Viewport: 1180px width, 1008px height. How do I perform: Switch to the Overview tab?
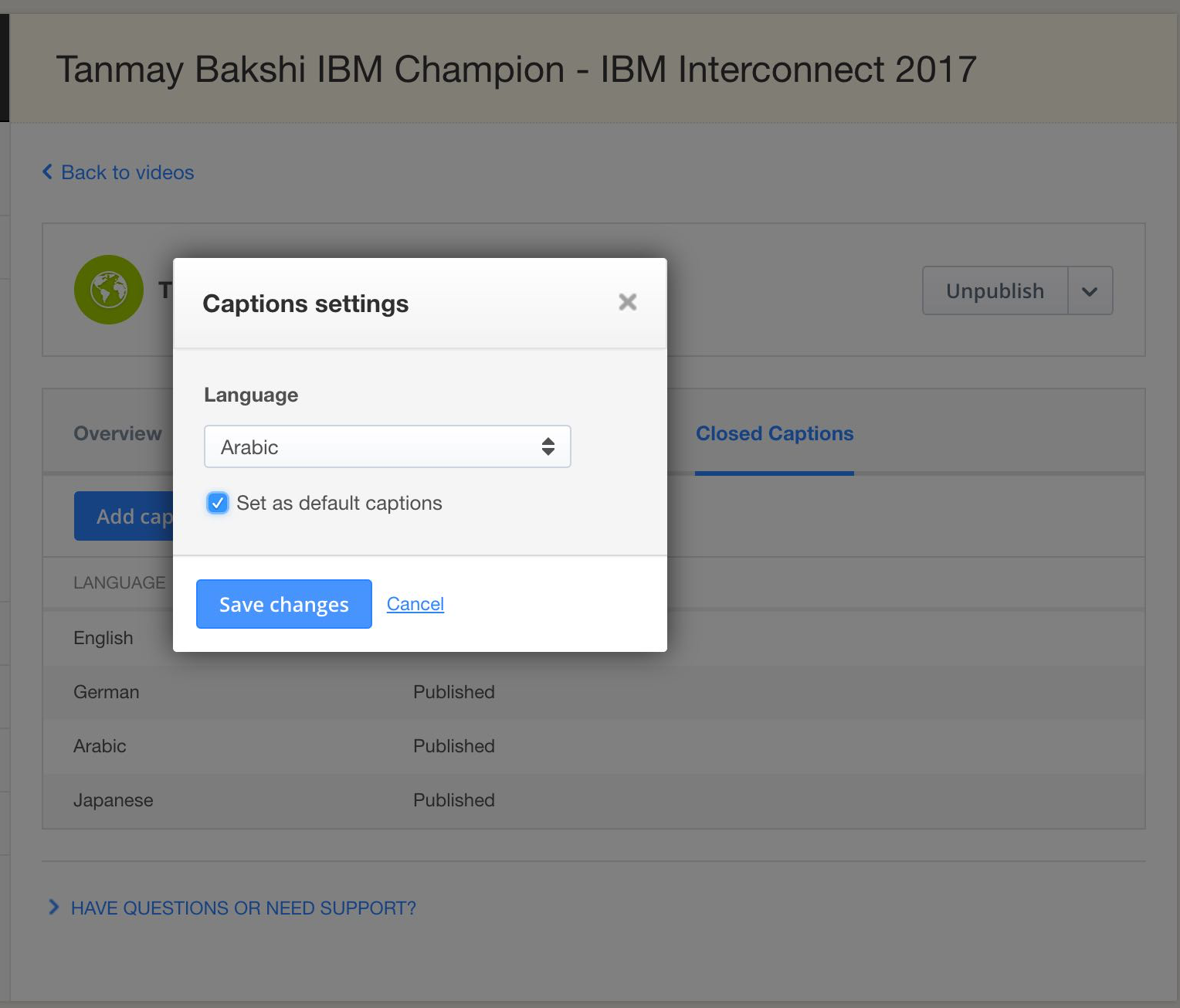pos(117,433)
